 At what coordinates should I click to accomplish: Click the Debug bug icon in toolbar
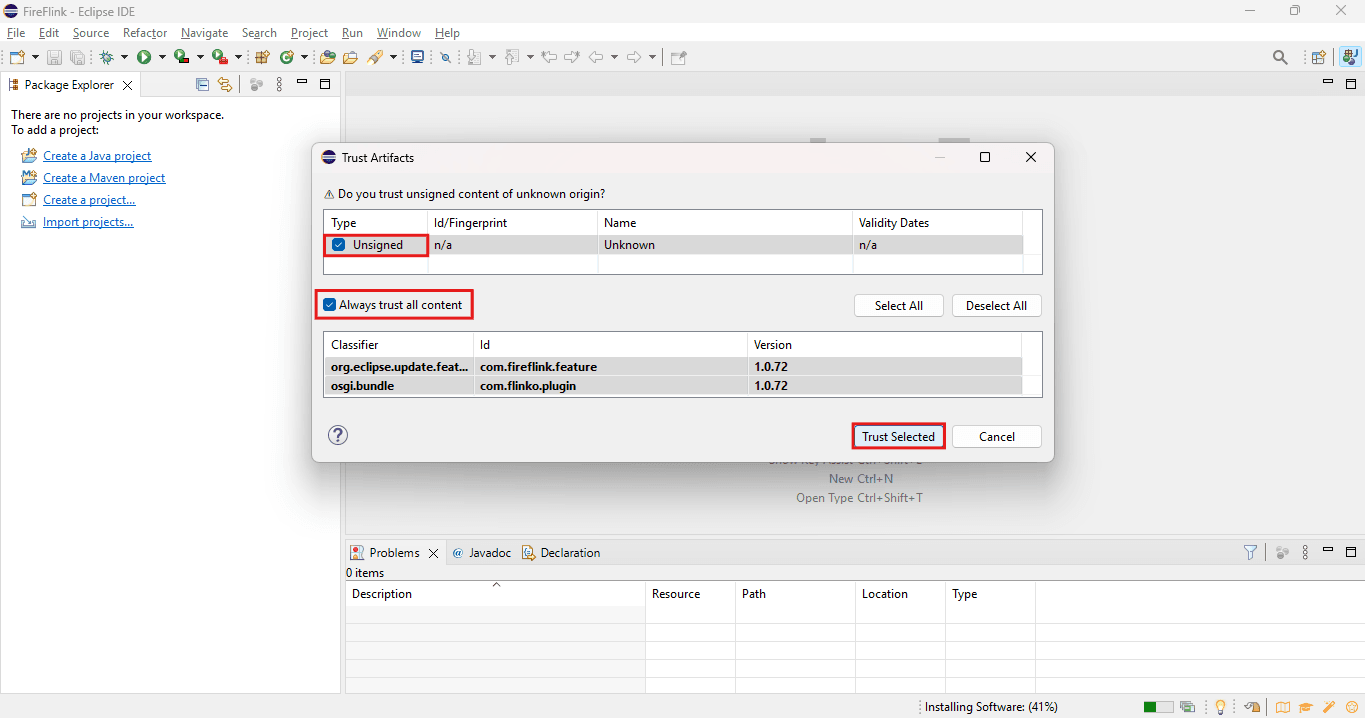pyautogui.click(x=107, y=57)
